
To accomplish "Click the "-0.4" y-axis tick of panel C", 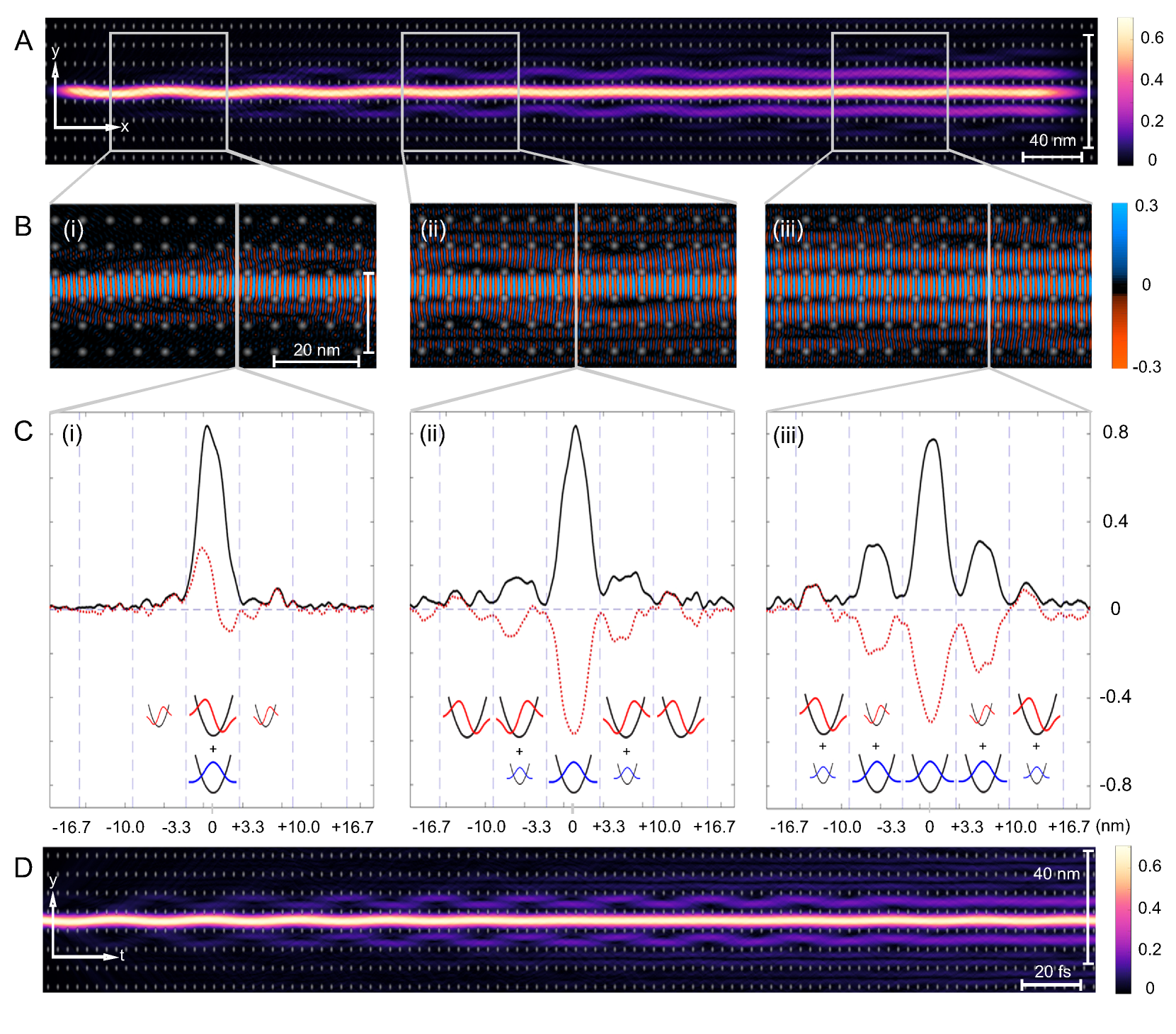I will pyautogui.click(x=1114, y=696).
